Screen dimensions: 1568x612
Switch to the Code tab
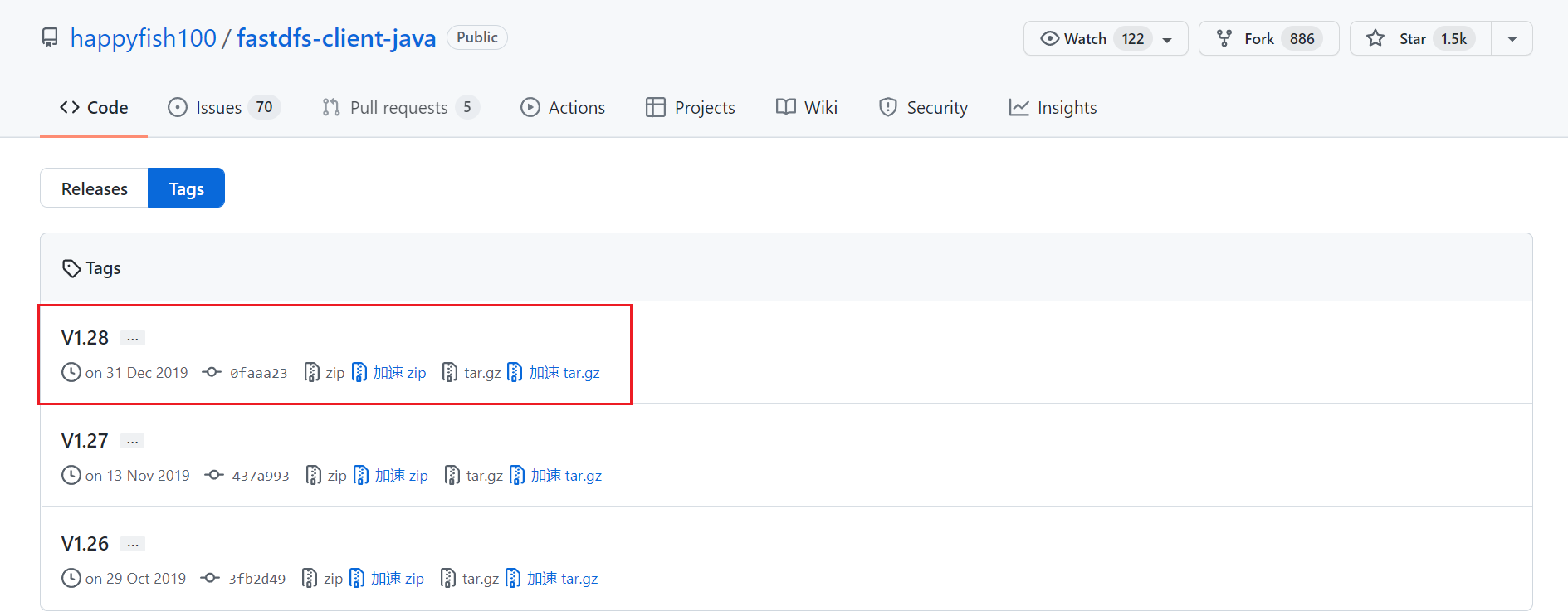[94, 108]
